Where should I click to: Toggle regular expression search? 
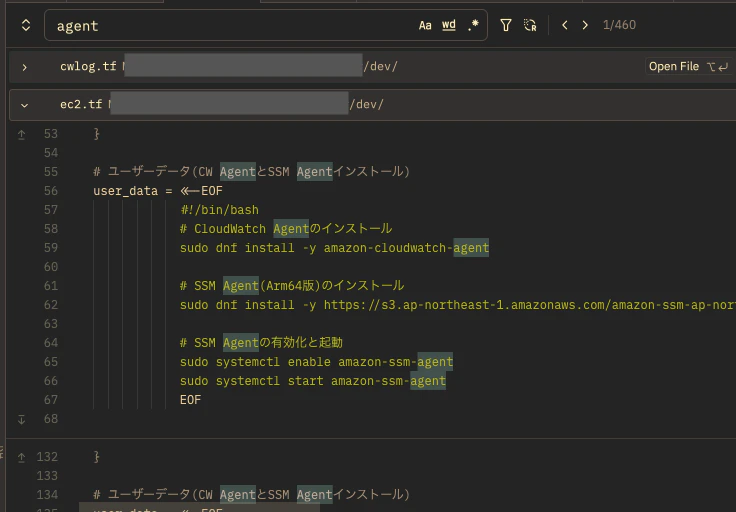click(473, 25)
